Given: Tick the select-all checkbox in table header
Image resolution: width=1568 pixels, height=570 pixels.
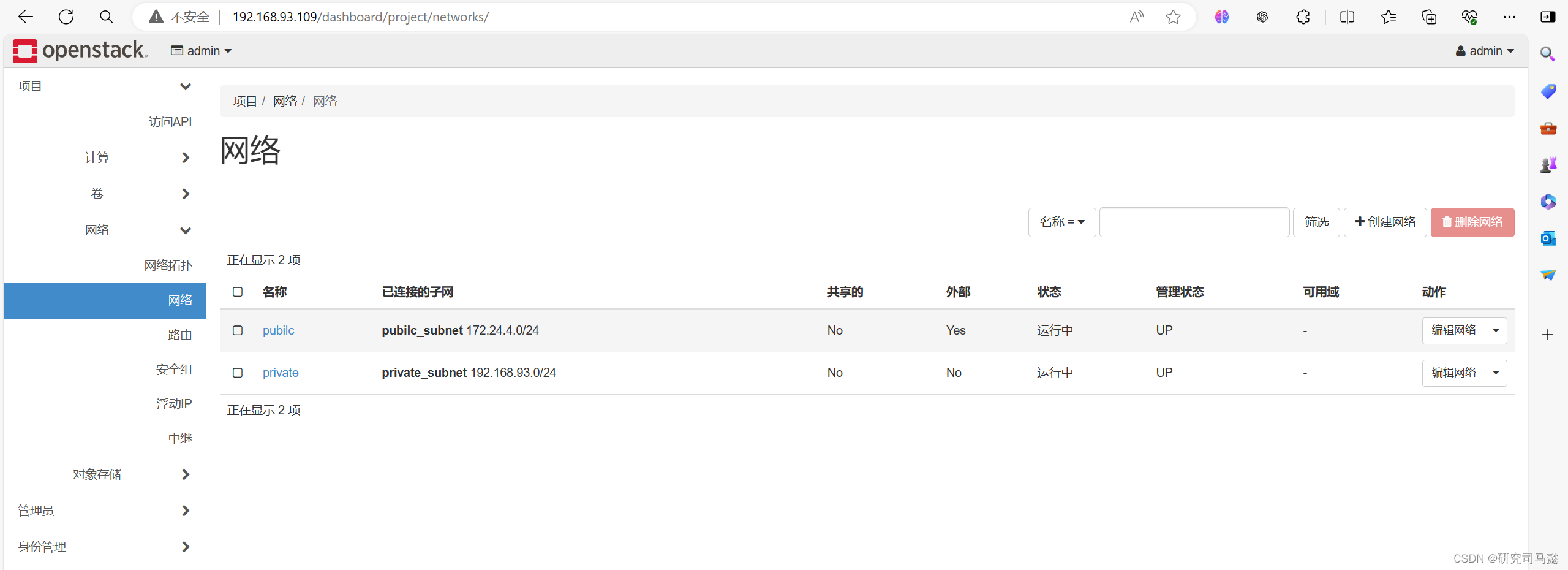Looking at the screenshot, I should (238, 292).
